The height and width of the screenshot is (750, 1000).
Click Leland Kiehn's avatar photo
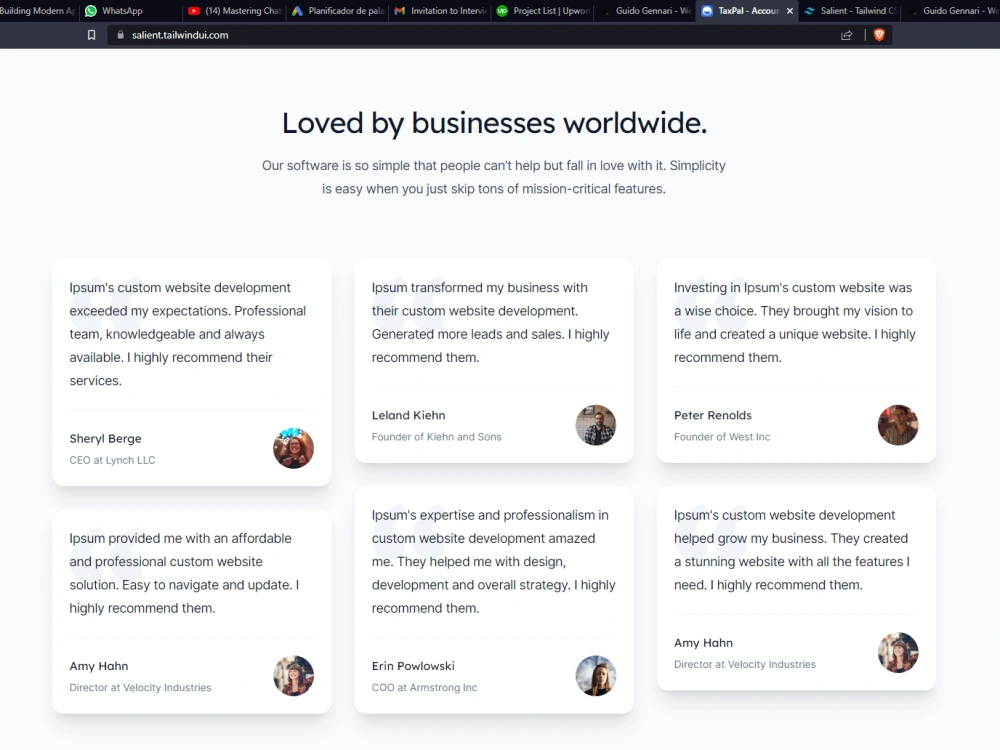596,425
